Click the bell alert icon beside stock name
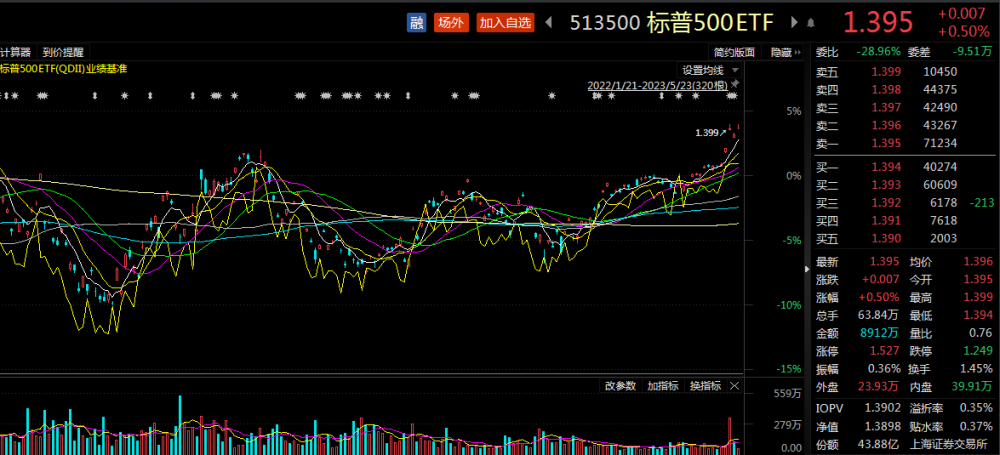The height and width of the screenshot is (455, 1000). tap(811, 23)
